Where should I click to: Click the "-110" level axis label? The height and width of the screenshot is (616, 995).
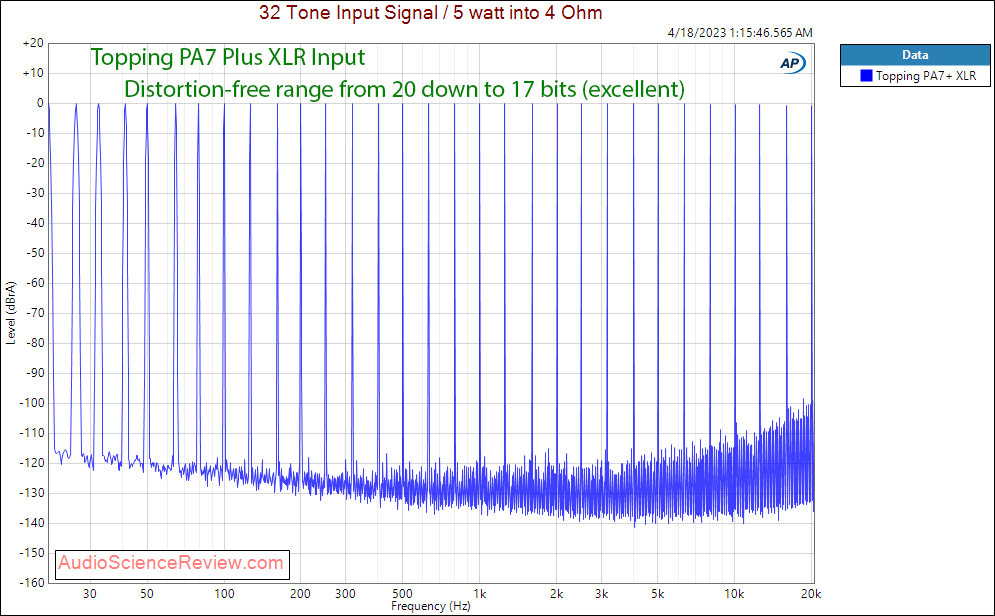click(x=32, y=433)
